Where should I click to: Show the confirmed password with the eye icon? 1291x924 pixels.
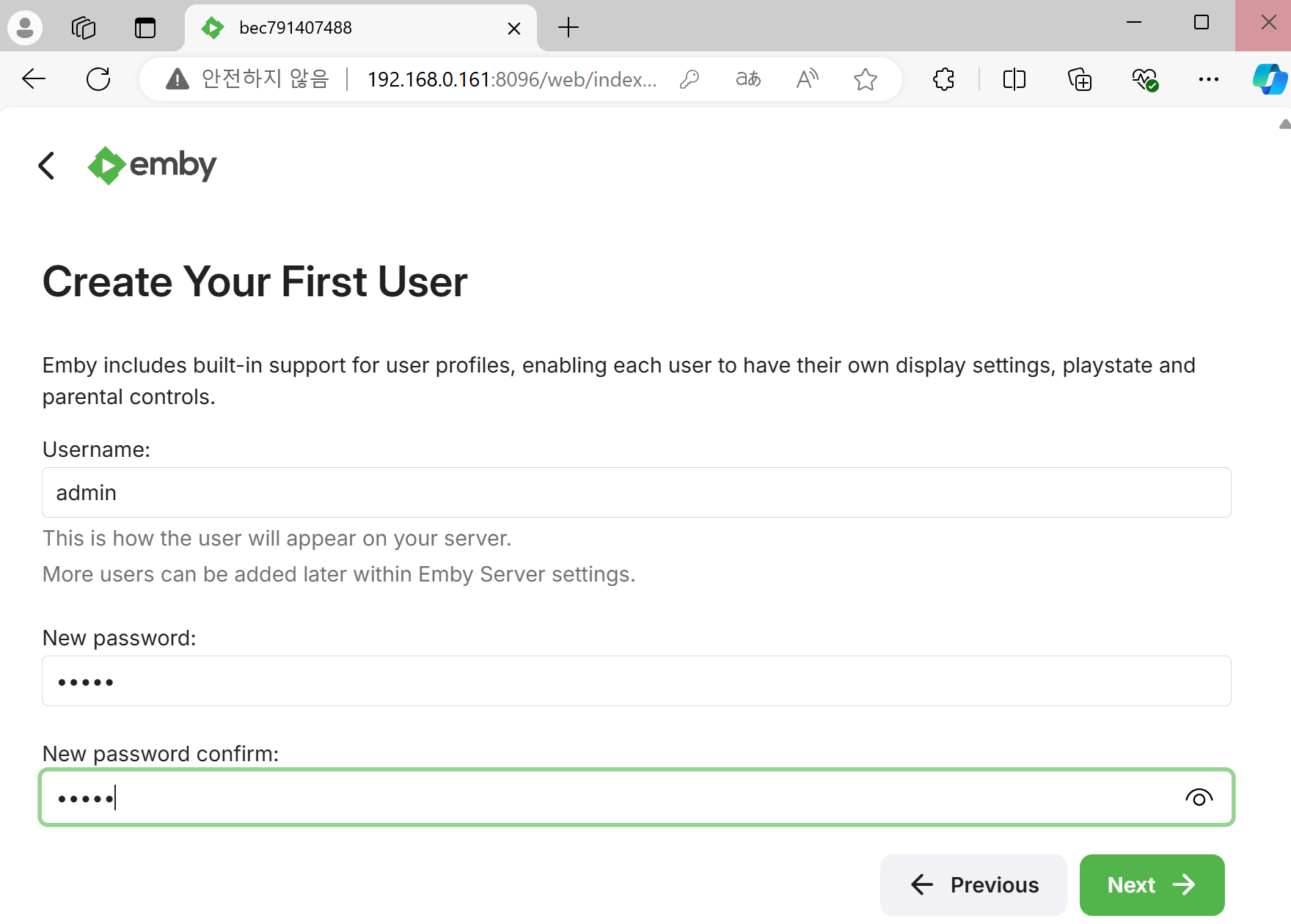[1199, 797]
